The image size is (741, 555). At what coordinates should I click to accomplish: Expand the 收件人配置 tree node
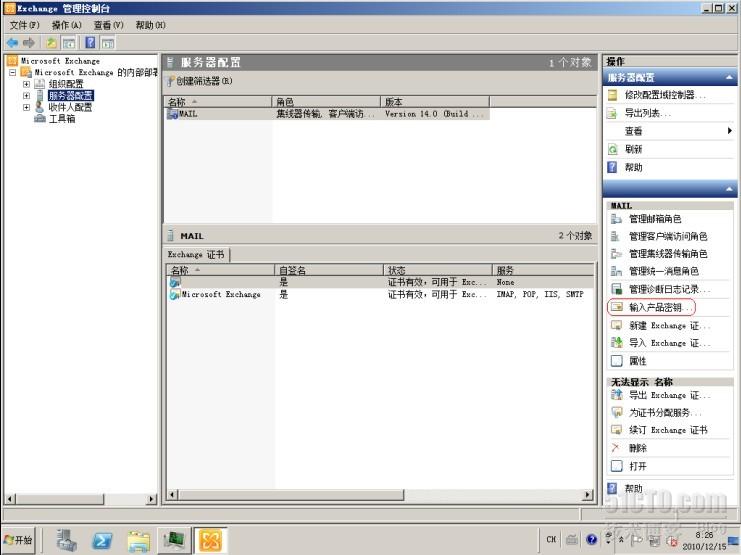pos(26,107)
